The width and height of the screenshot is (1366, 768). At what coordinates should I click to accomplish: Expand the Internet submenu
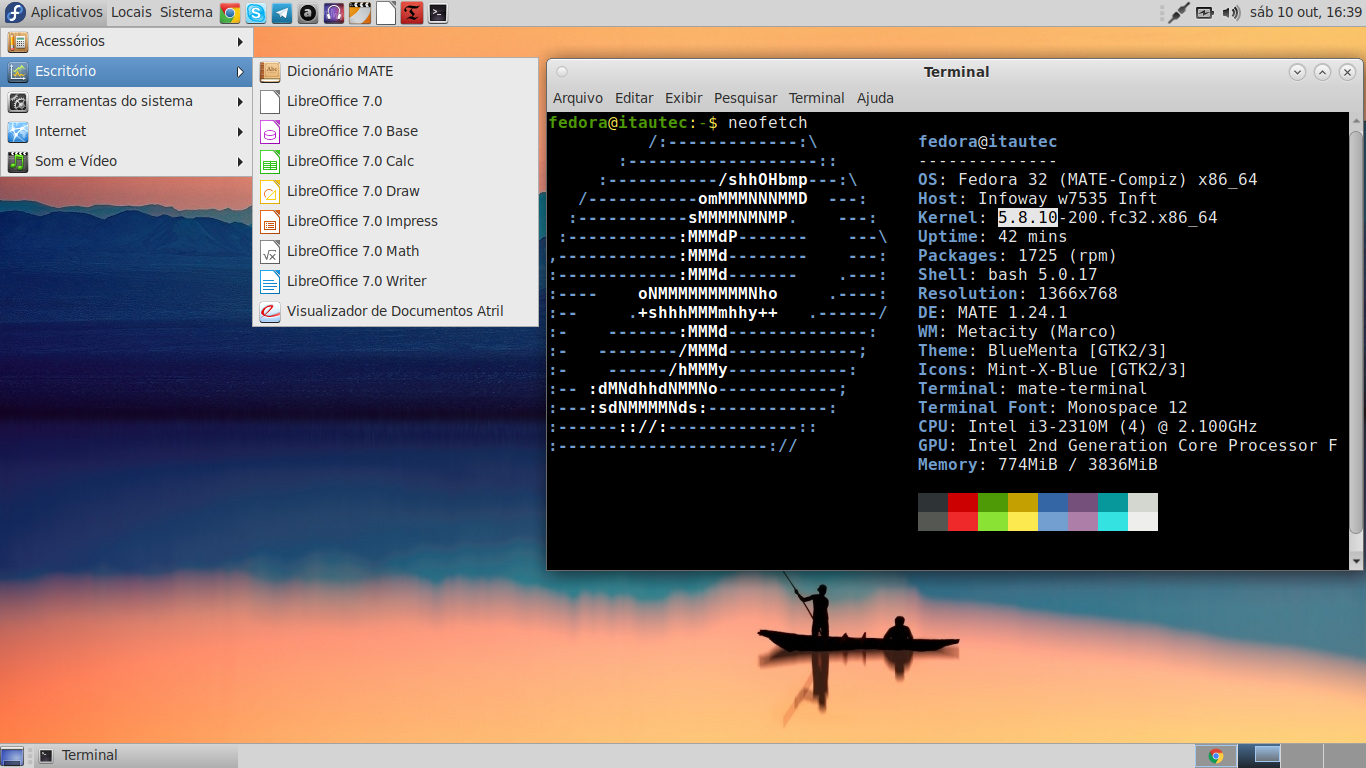pos(126,131)
